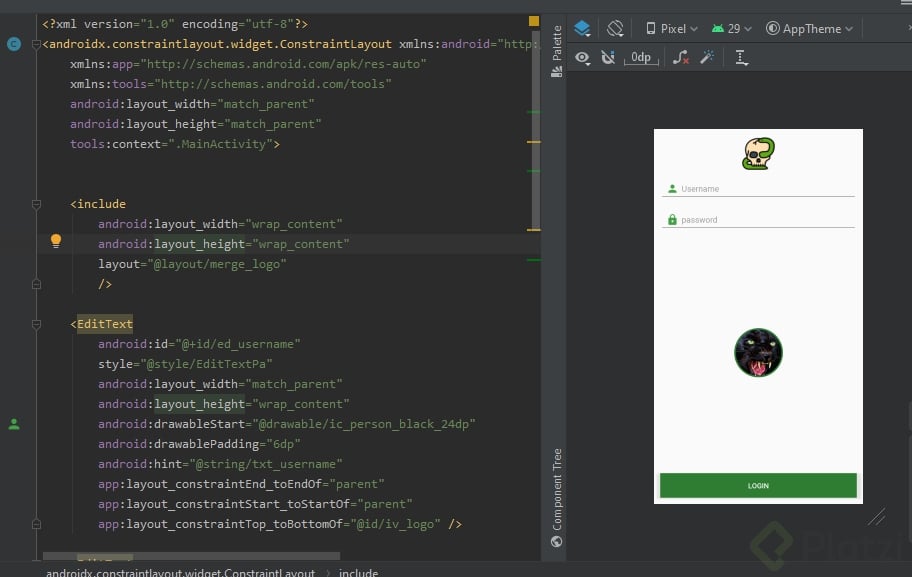Click the green LOGIN button in preview
Image resolution: width=912 pixels, height=577 pixels.
click(x=758, y=485)
